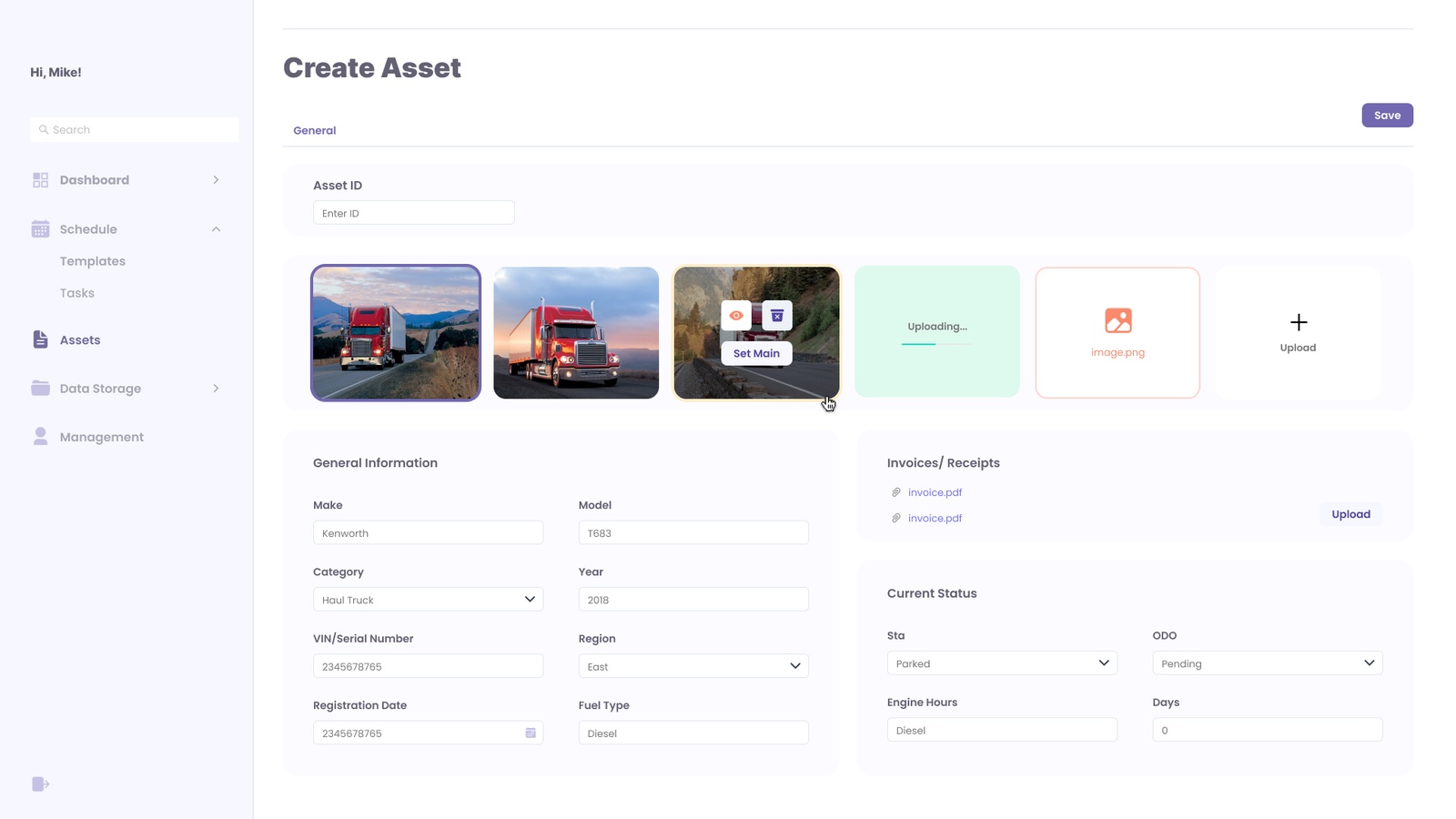This screenshot has height=819, width=1456.
Task: Click the trash delete icon on hovered image
Action: (777, 316)
